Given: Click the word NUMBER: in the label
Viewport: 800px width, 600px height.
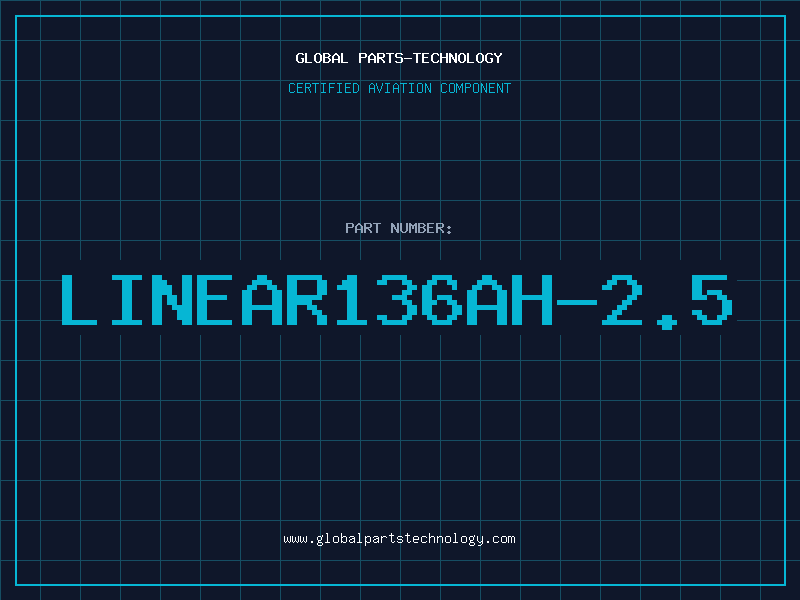Looking at the screenshot, I should click(421, 228).
